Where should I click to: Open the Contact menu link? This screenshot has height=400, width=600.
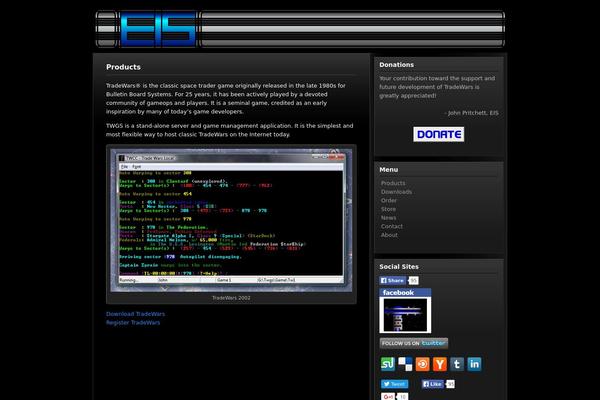[x=391, y=226]
